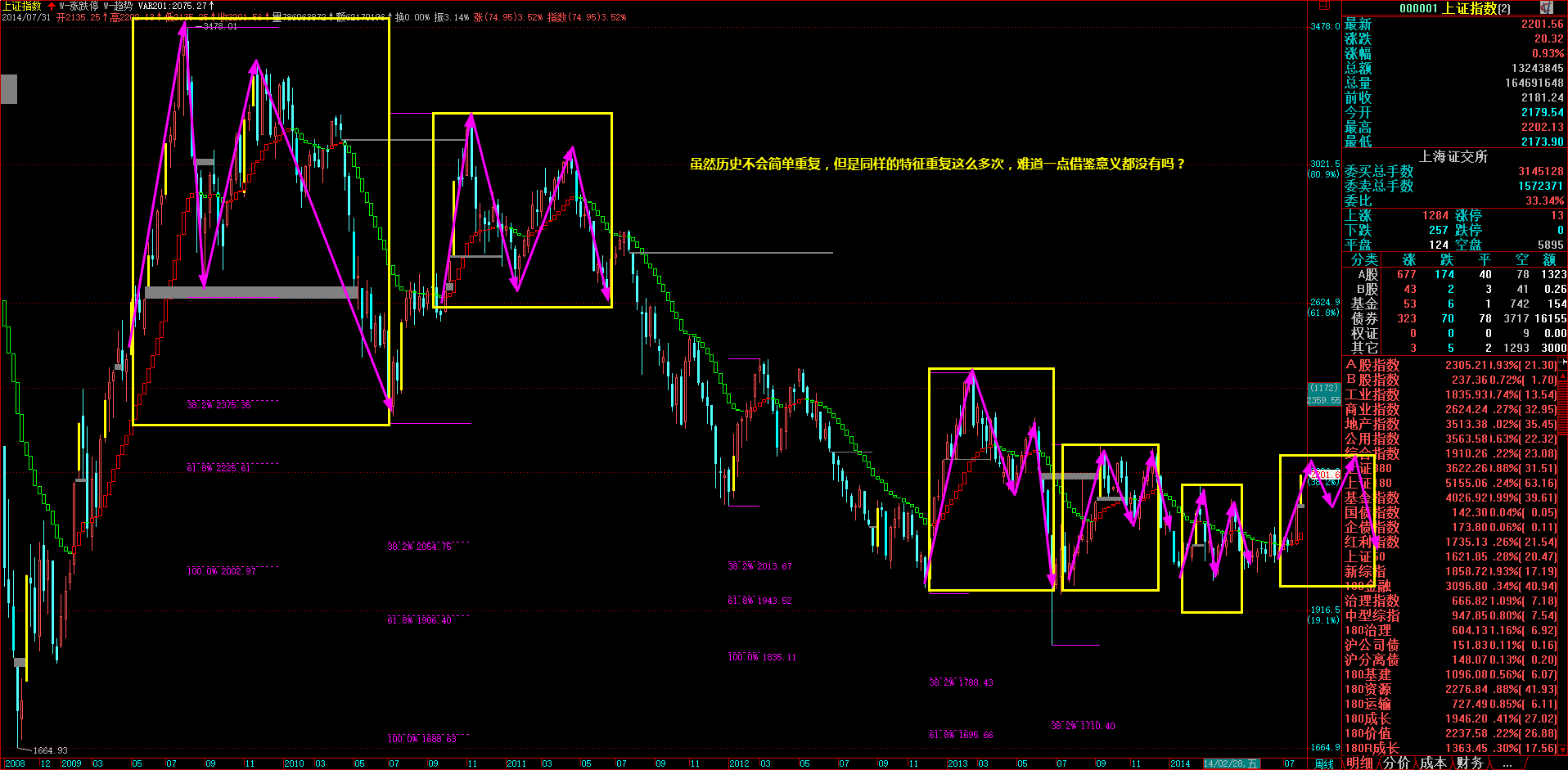Image resolution: width=1568 pixels, height=770 pixels.
Task: Select the 沪公司债 index entry
Action: 1372,645
